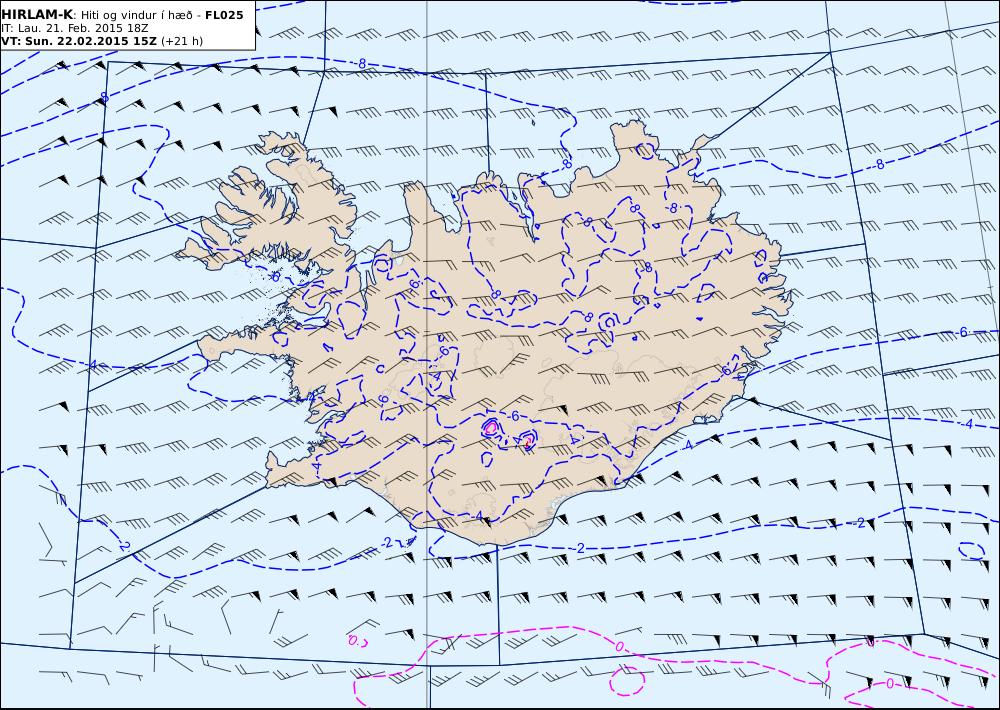Click the 'VT: Sun. 22.02.2015 15Z' valid time
Viewport: 1000px width, 710px height.
click(x=79, y=41)
